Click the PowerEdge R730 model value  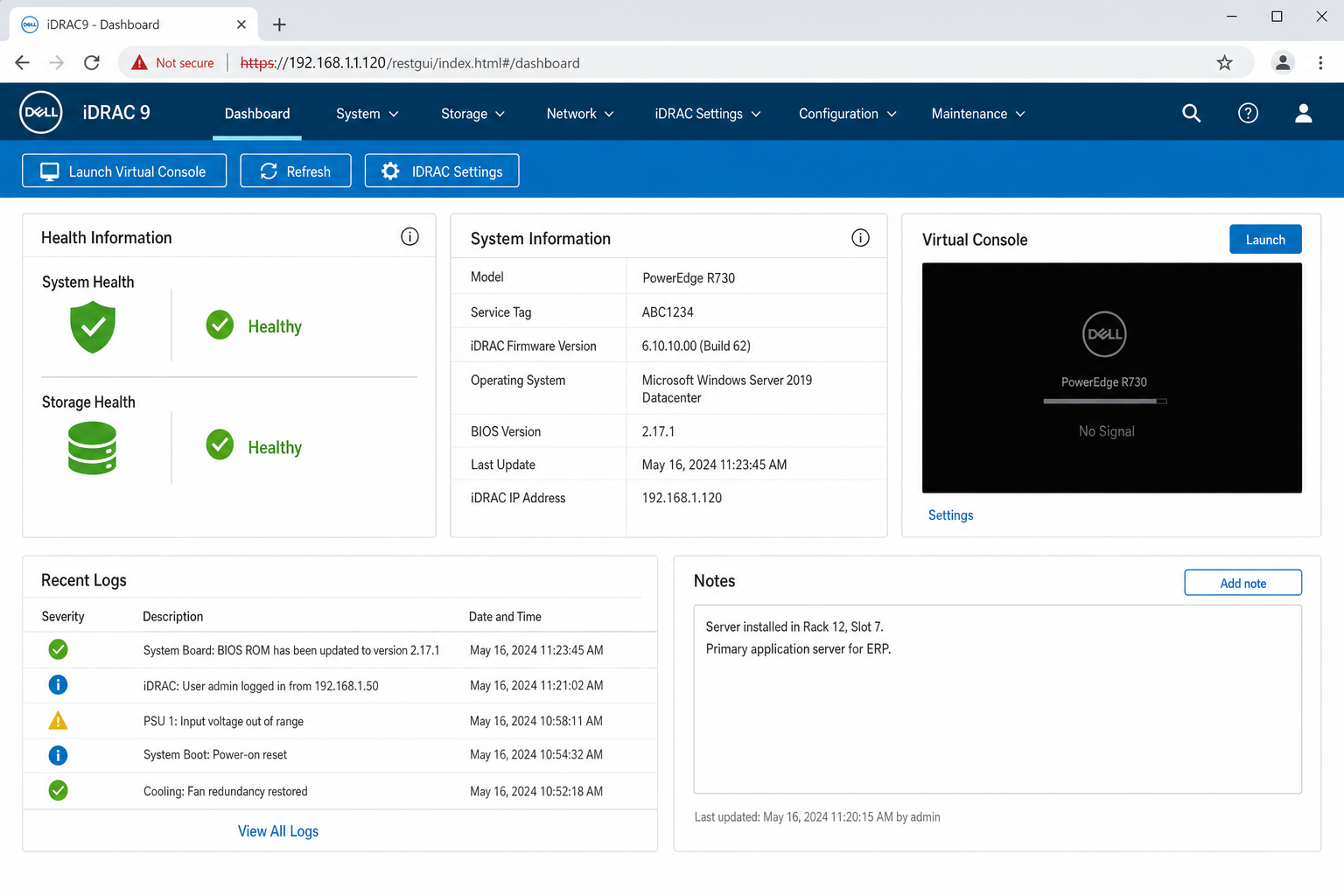point(689,278)
